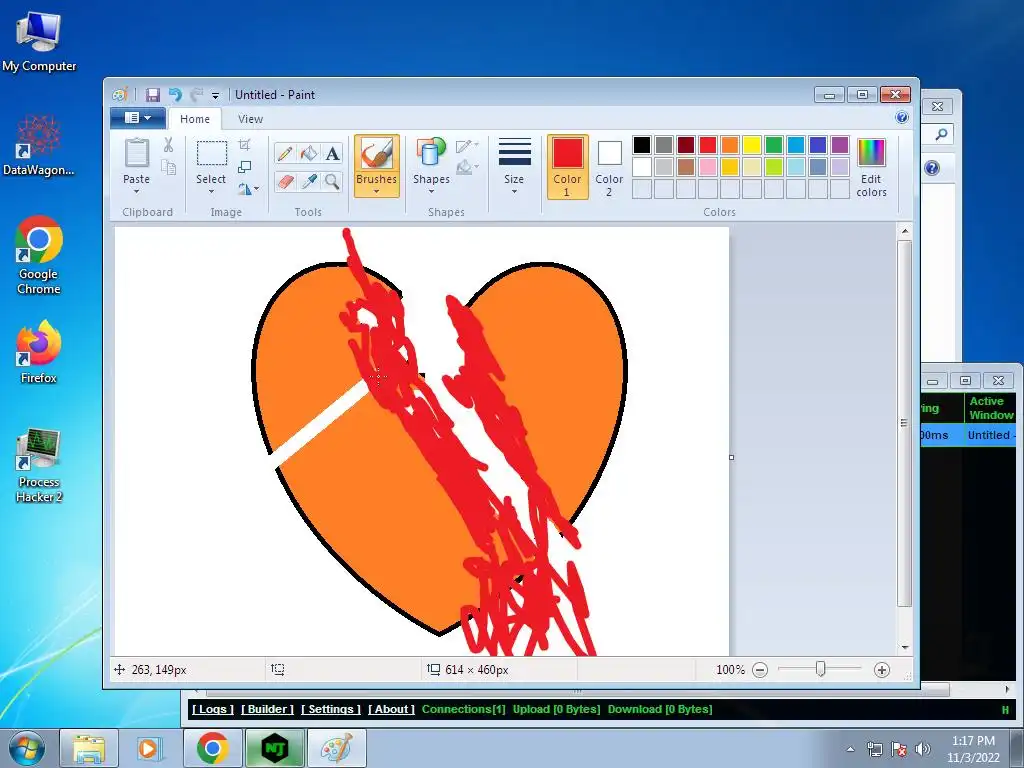
Task: Open Chrome from the taskbar
Action: tap(212, 748)
